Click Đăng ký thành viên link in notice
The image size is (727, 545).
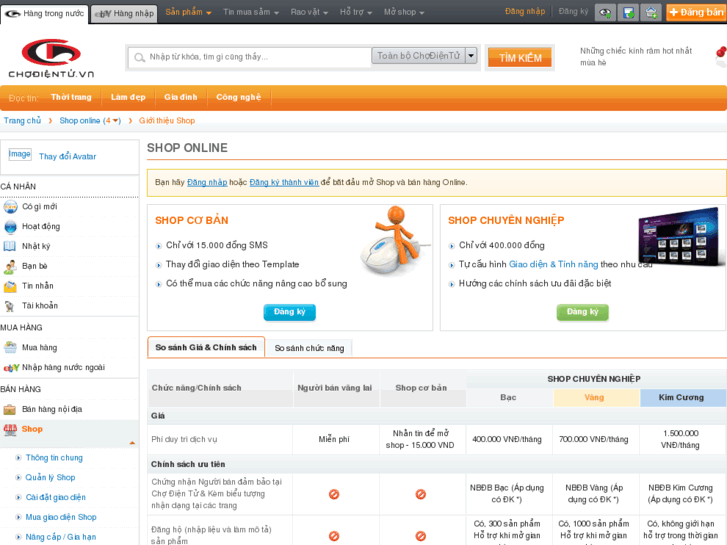(x=284, y=183)
